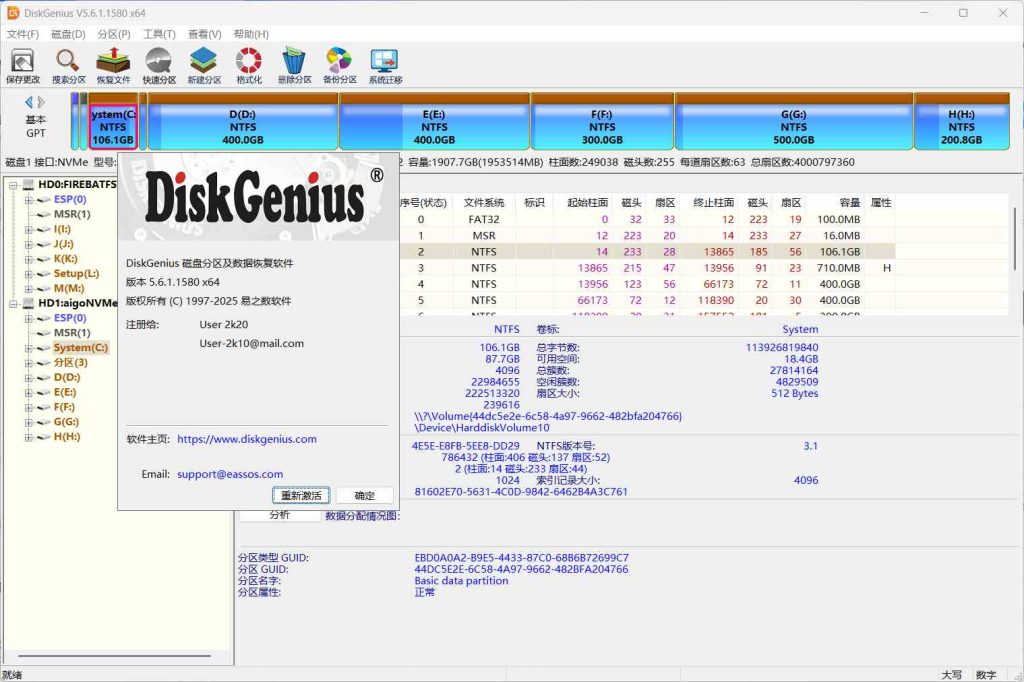Click the disk tree horizontal scrollbar

[x=114, y=655]
